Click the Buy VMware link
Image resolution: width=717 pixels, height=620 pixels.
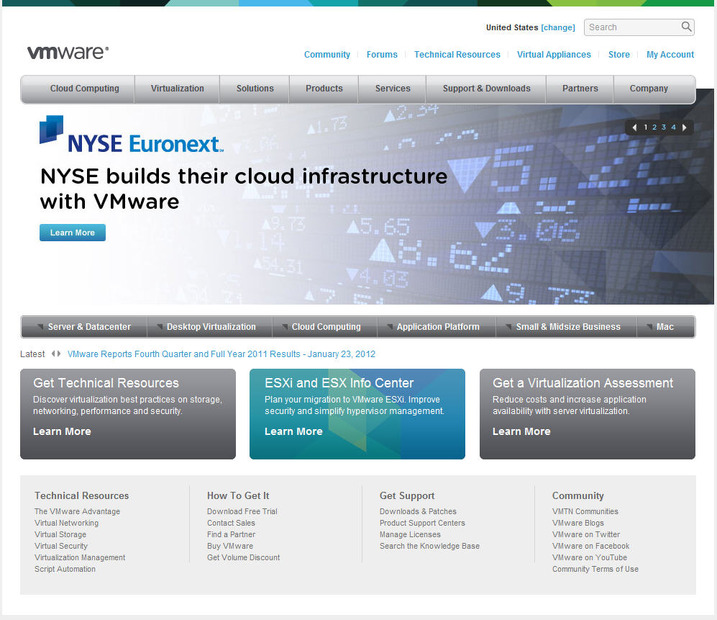click(230, 546)
